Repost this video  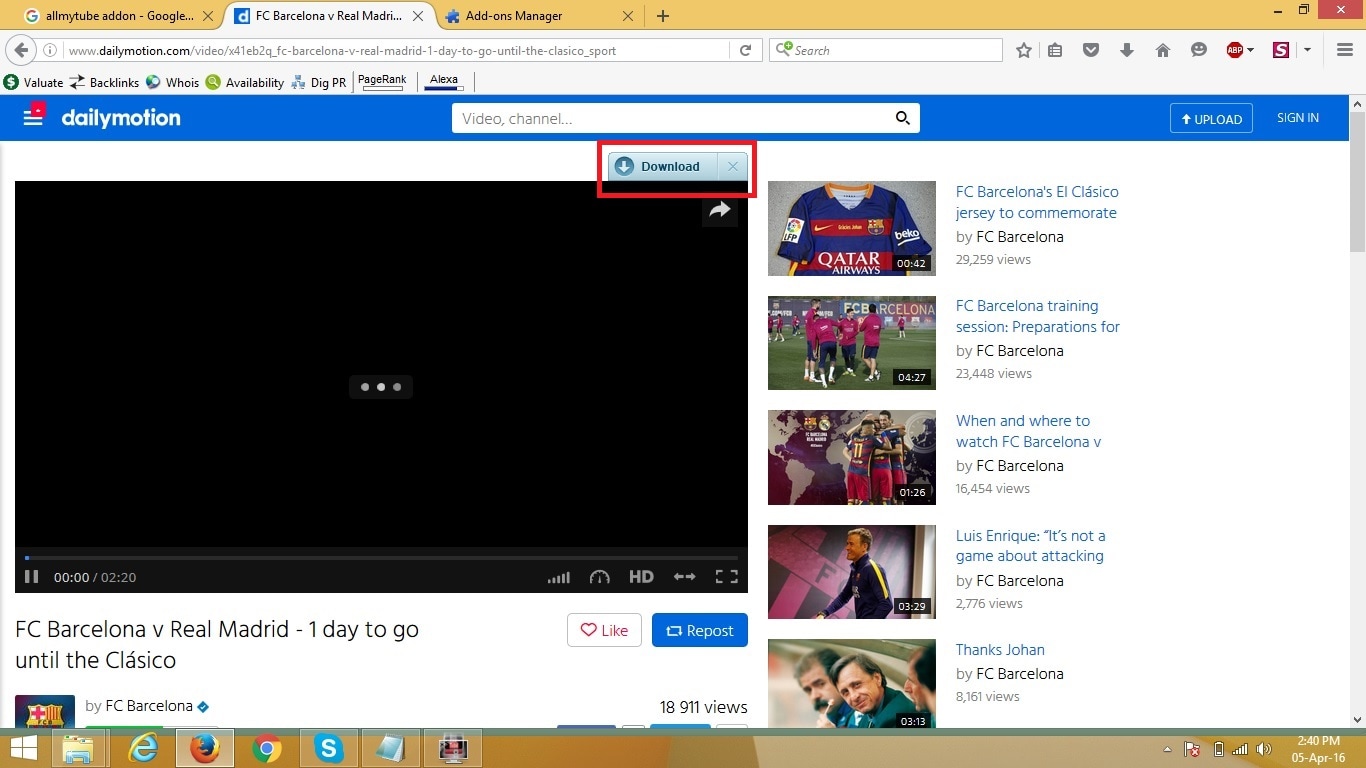[700, 630]
